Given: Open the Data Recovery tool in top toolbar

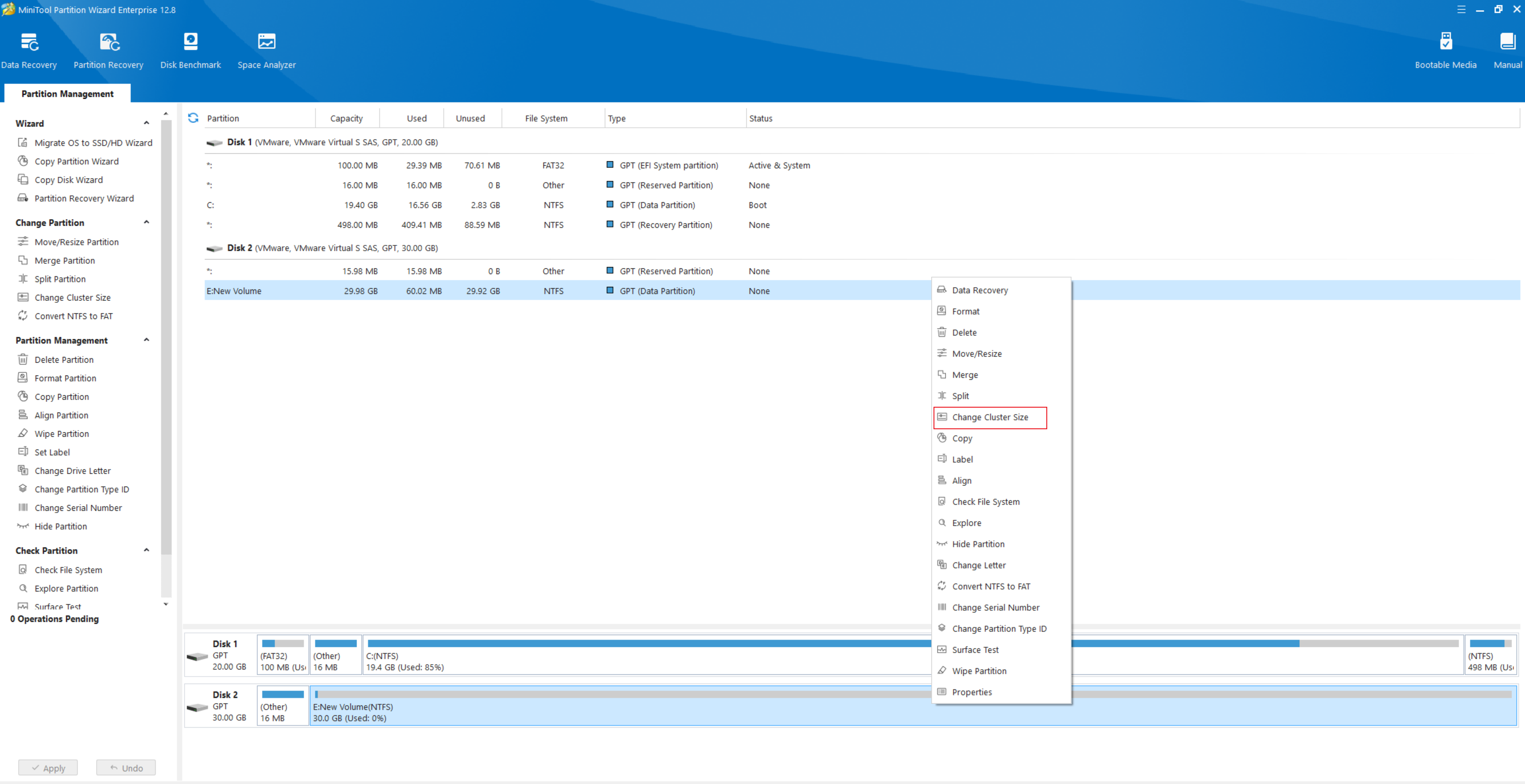Looking at the screenshot, I should [29, 51].
